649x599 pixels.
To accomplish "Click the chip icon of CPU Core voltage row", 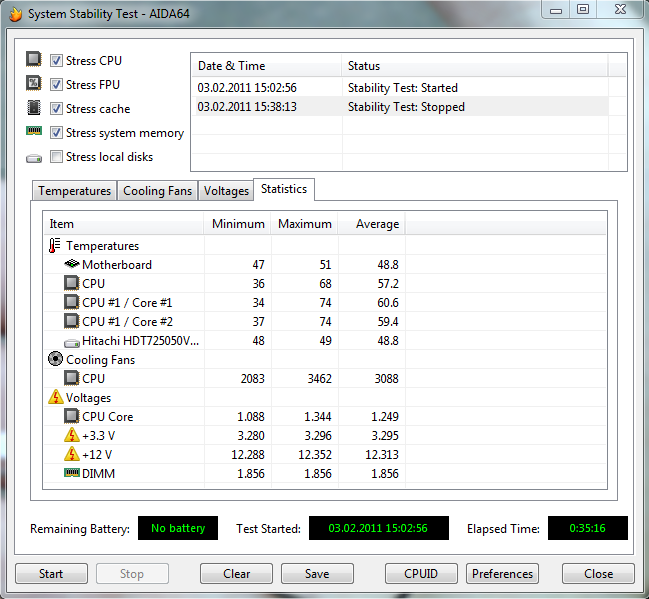I will [72, 416].
